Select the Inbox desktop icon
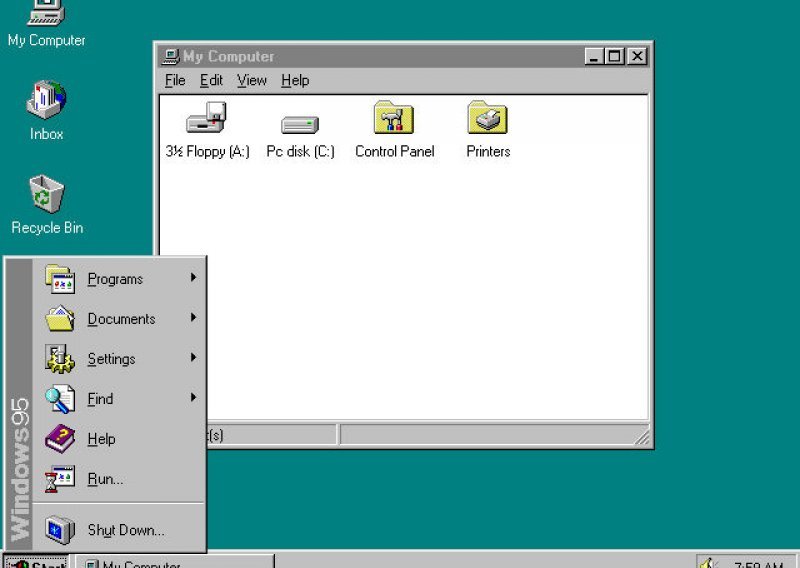Screen dimensions: 800x568 [x=46, y=100]
